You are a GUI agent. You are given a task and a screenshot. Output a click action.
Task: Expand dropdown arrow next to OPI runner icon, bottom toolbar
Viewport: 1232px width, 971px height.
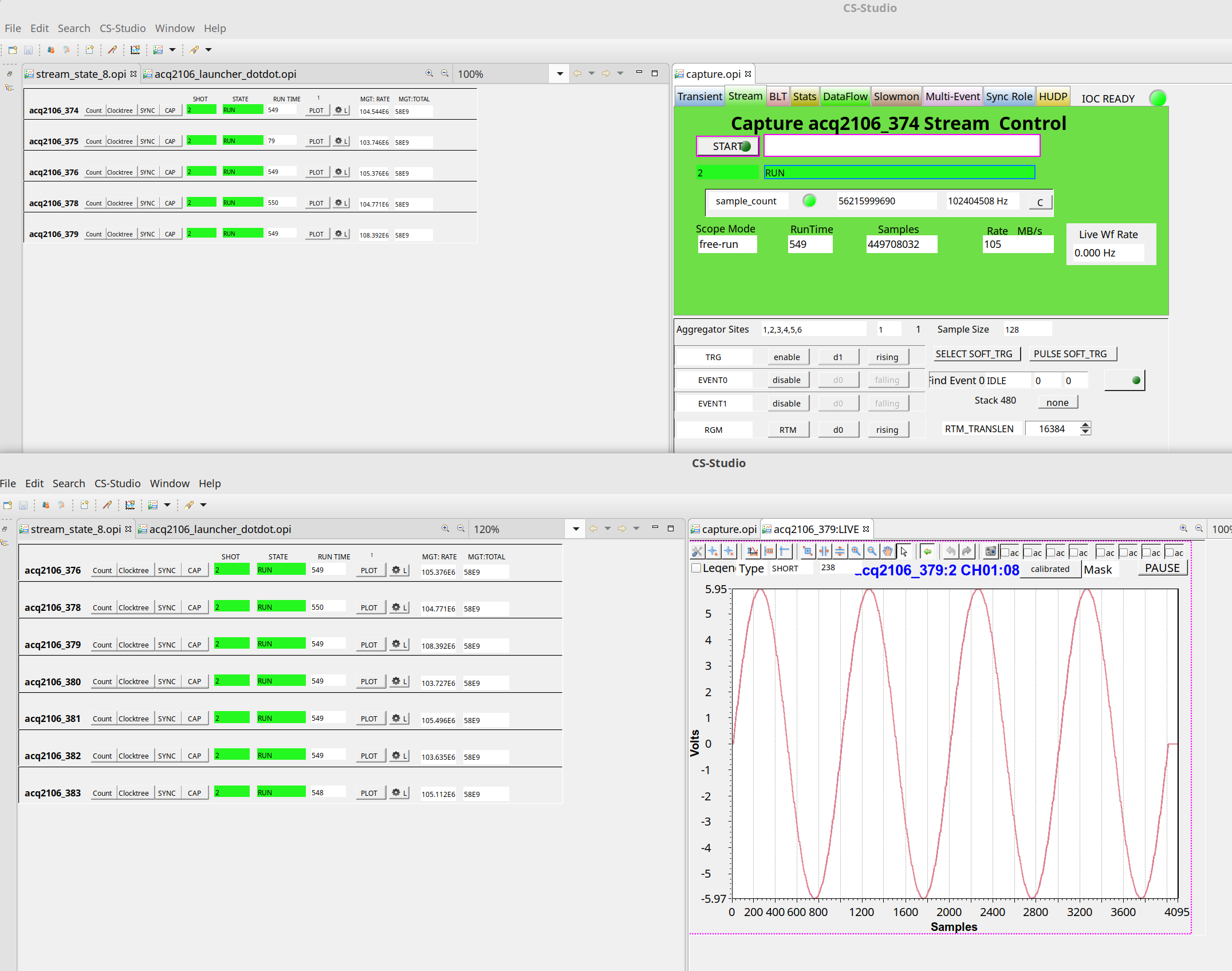[167, 505]
